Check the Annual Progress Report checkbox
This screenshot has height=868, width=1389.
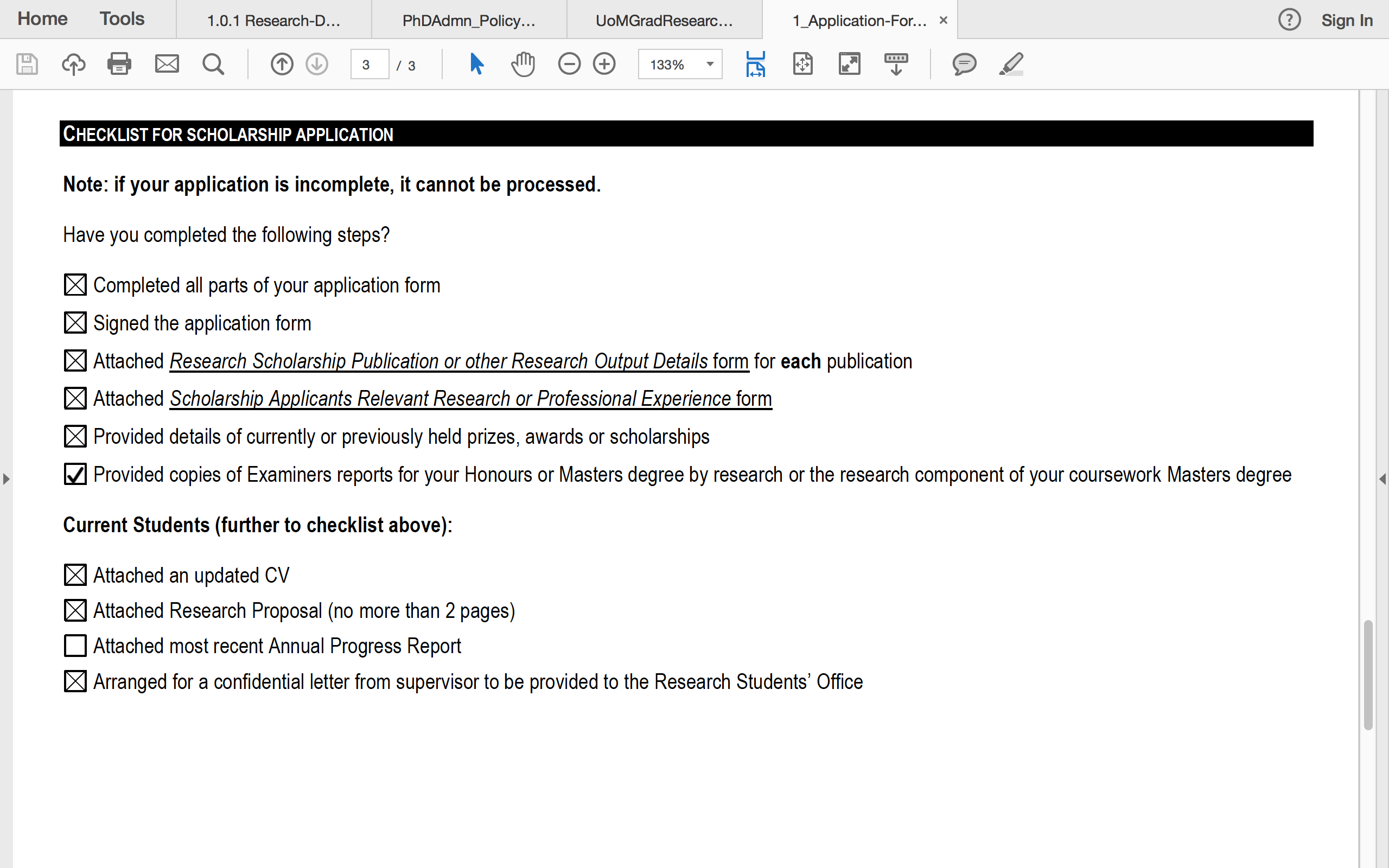pyautogui.click(x=75, y=646)
